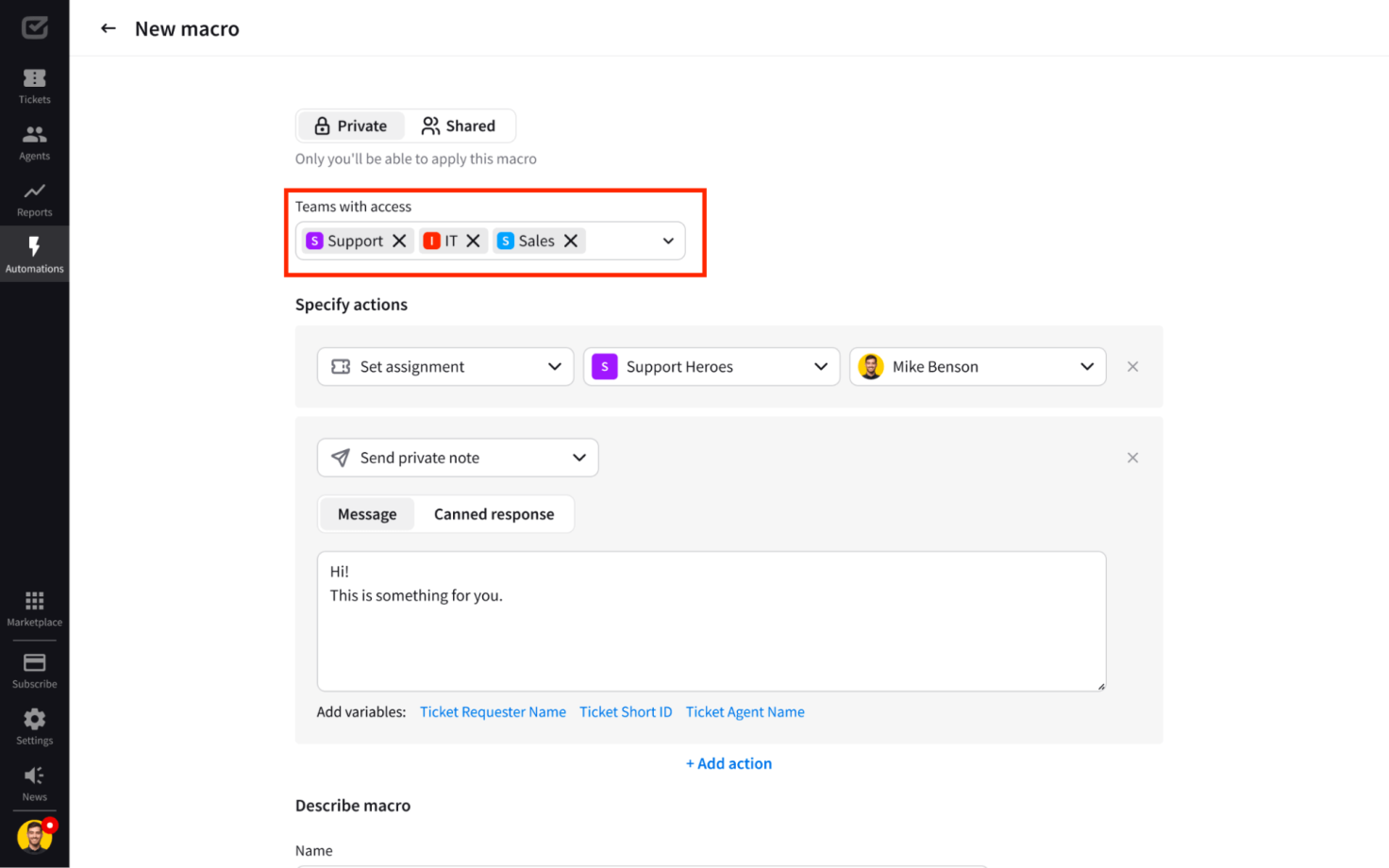
Task: Delete the Send private note action
Action: point(1132,458)
